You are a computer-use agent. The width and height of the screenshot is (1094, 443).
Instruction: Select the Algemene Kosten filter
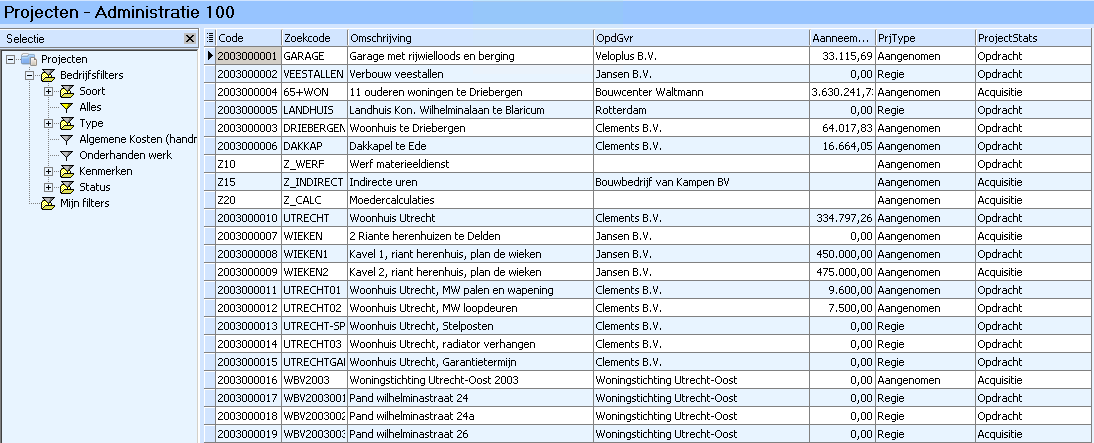(137, 140)
